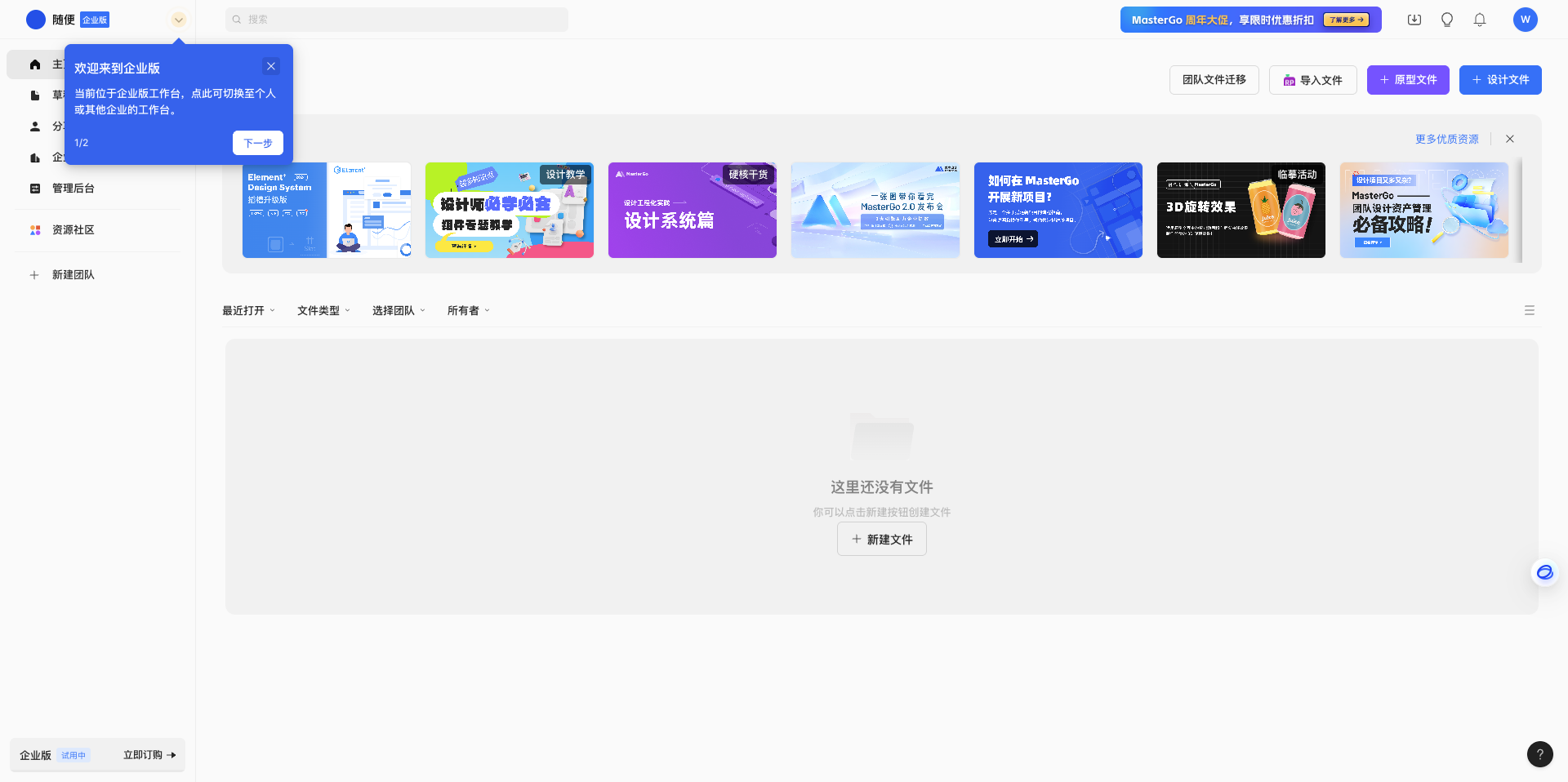Close the welcome enterprise tooltip
1568x782 pixels.
coord(271,66)
